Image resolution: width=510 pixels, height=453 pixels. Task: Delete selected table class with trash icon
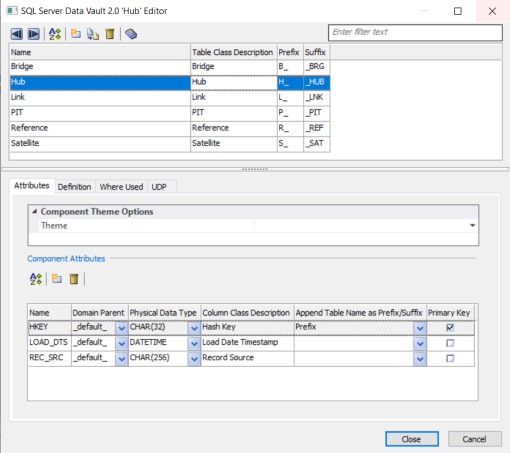[110, 34]
